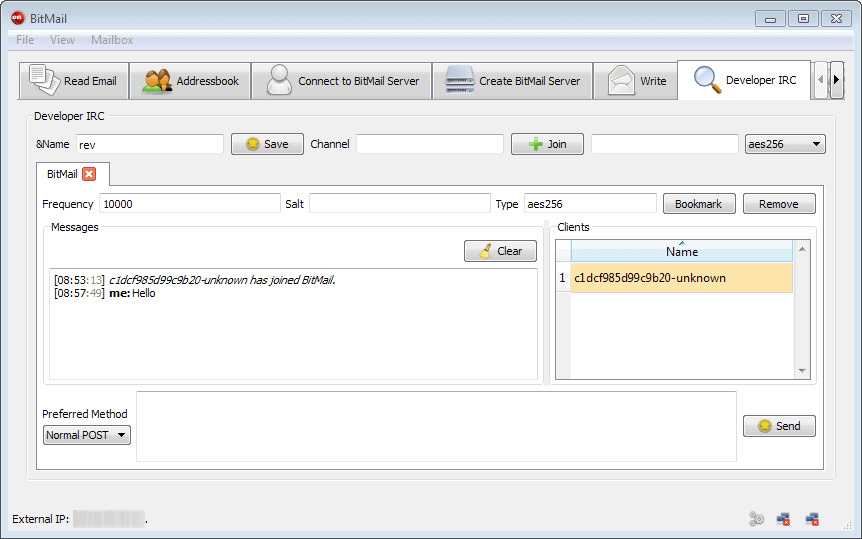Clear the Messages pane
The image size is (862, 539).
click(x=500, y=251)
